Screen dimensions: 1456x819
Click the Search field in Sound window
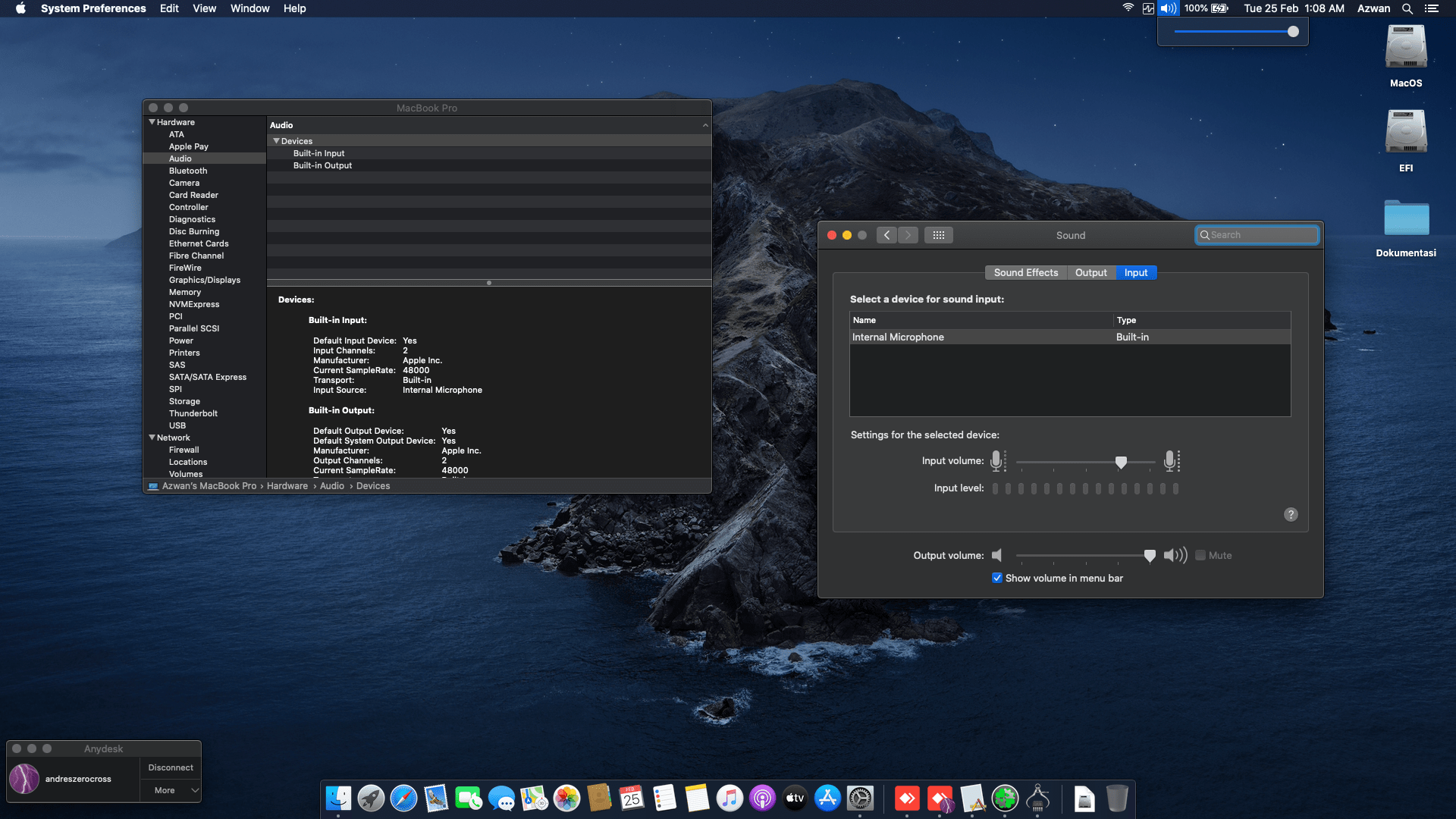(1257, 235)
